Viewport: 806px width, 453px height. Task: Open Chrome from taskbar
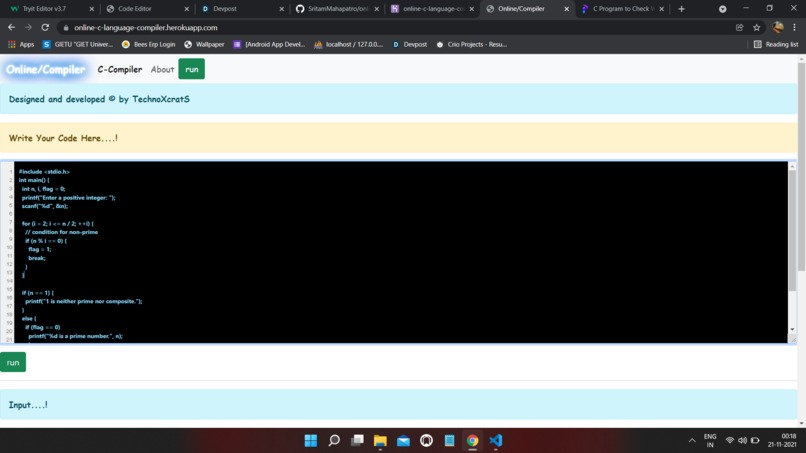(472, 441)
